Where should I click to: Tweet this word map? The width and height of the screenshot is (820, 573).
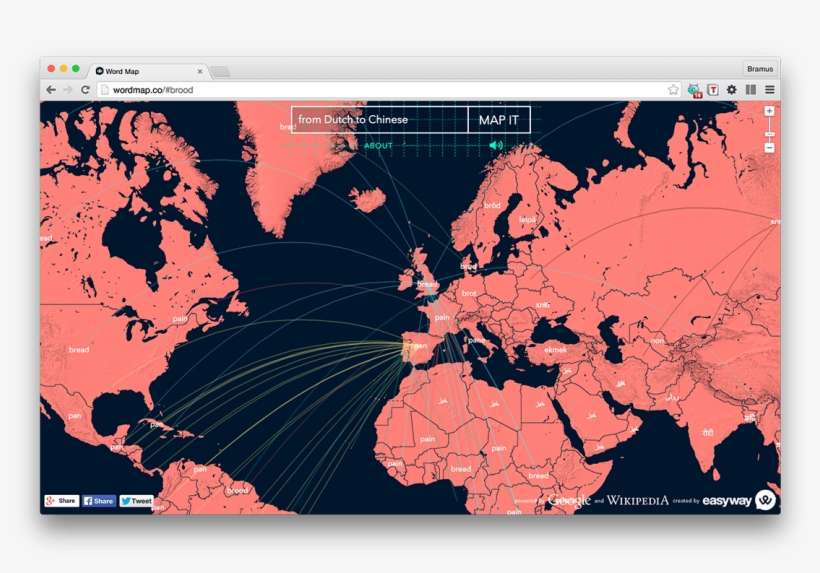point(137,501)
